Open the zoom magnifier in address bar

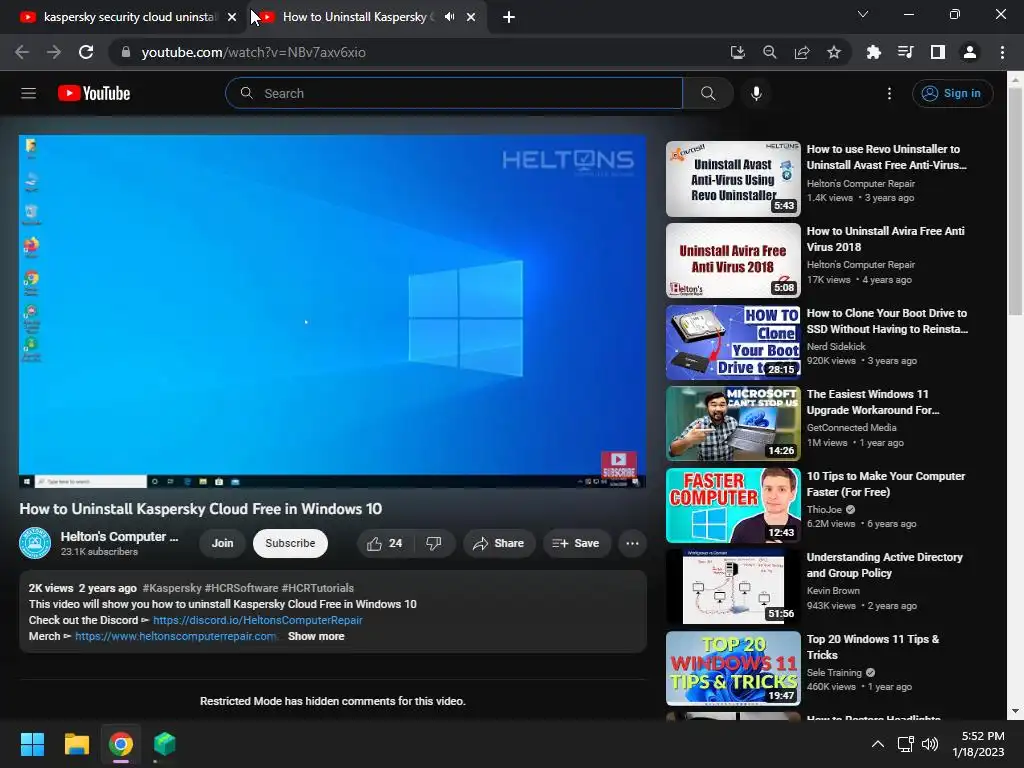(770, 52)
